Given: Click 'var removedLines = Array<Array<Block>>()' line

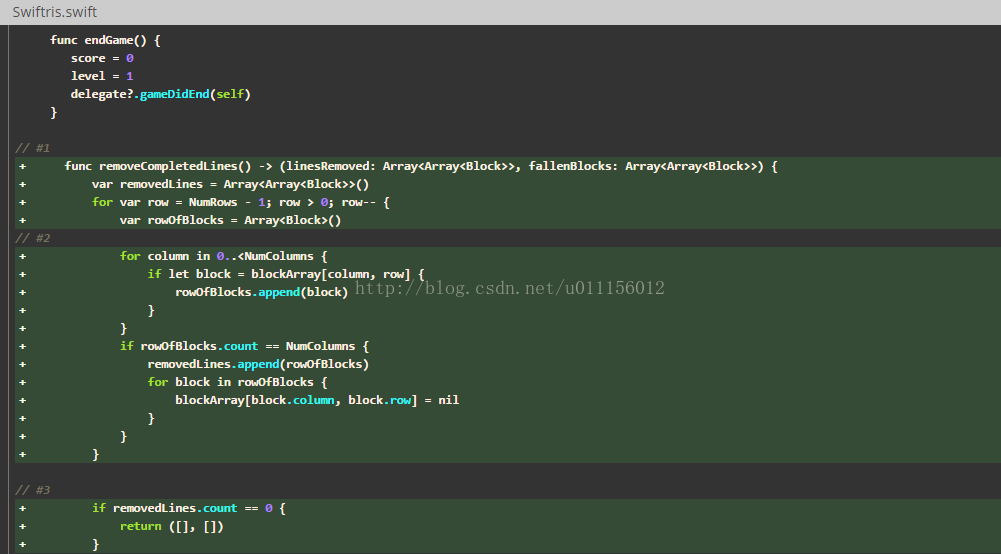Looking at the screenshot, I should tap(230, 184).
